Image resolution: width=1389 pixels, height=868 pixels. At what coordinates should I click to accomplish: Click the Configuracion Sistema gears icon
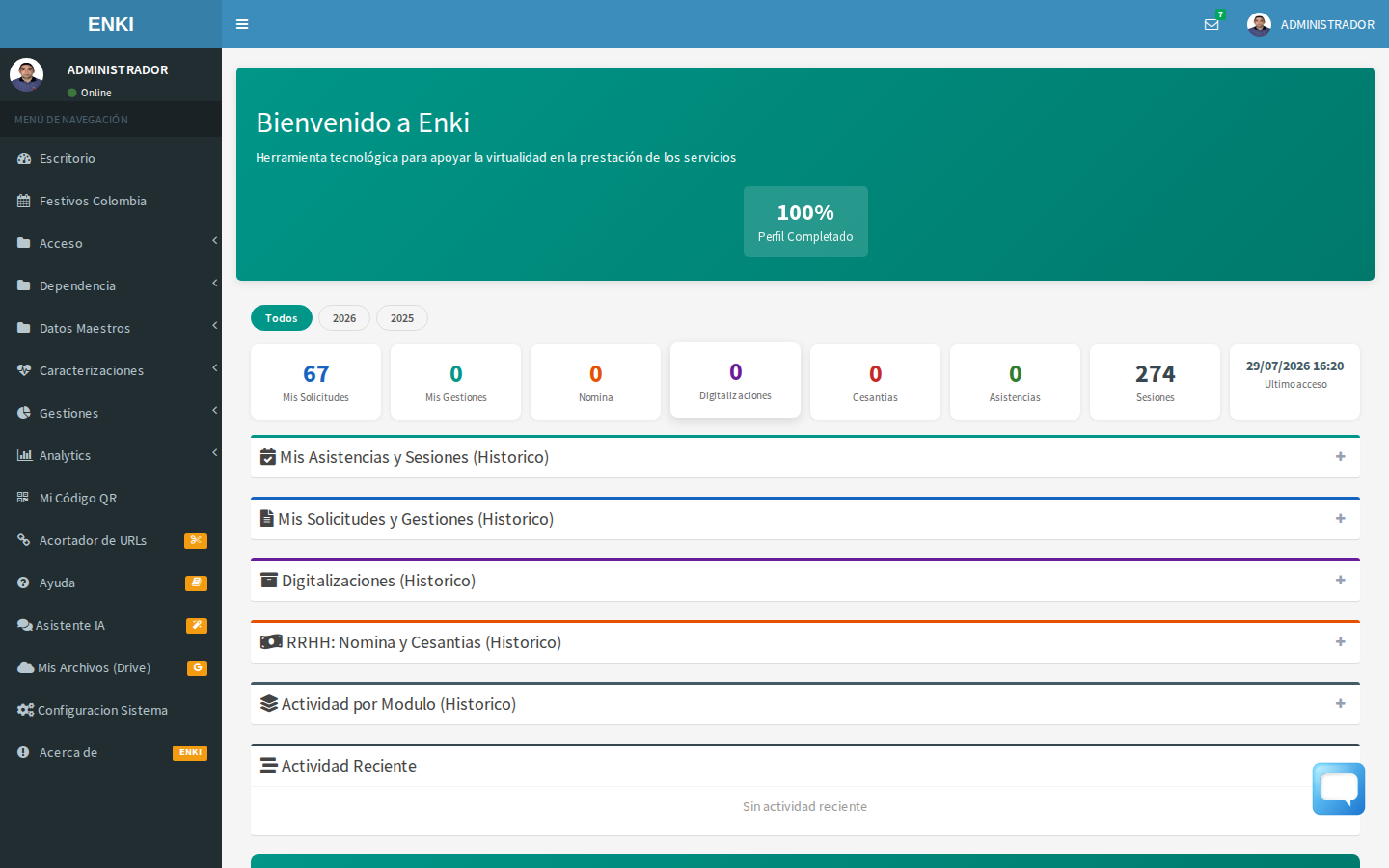pos(26,710)
